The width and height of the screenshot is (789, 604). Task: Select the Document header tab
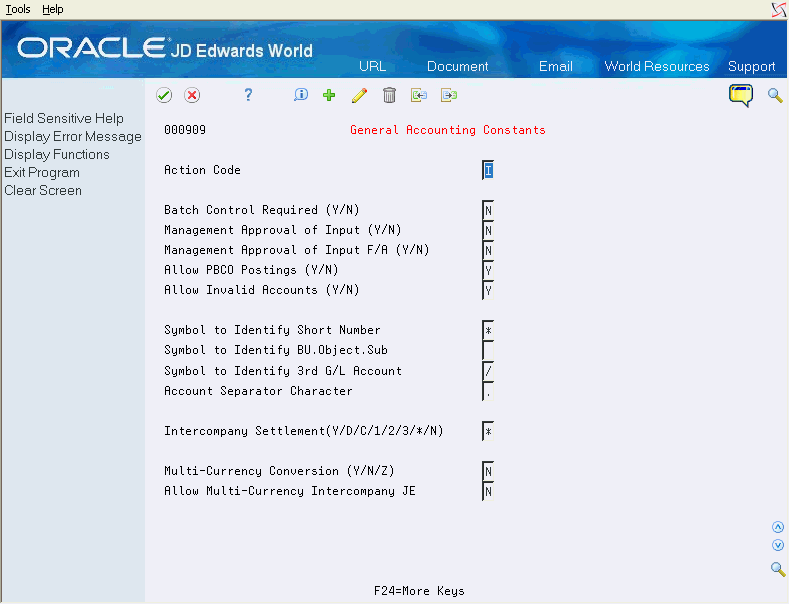457,66
